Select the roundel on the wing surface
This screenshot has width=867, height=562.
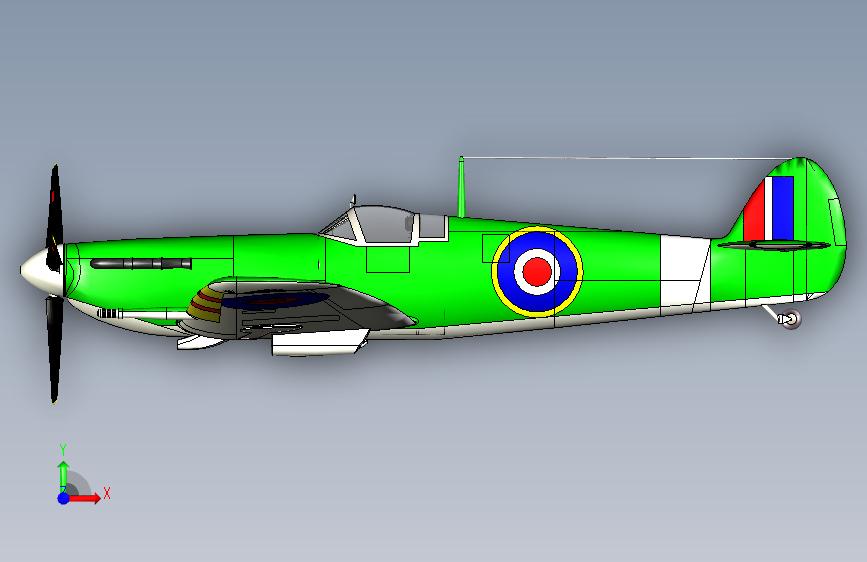(x=276, y=300)
